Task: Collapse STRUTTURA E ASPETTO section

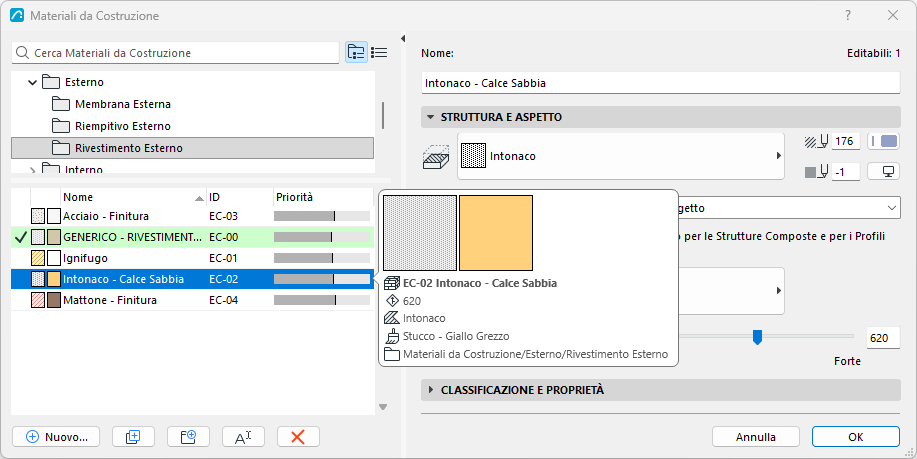Action: (x=431, y=117)
